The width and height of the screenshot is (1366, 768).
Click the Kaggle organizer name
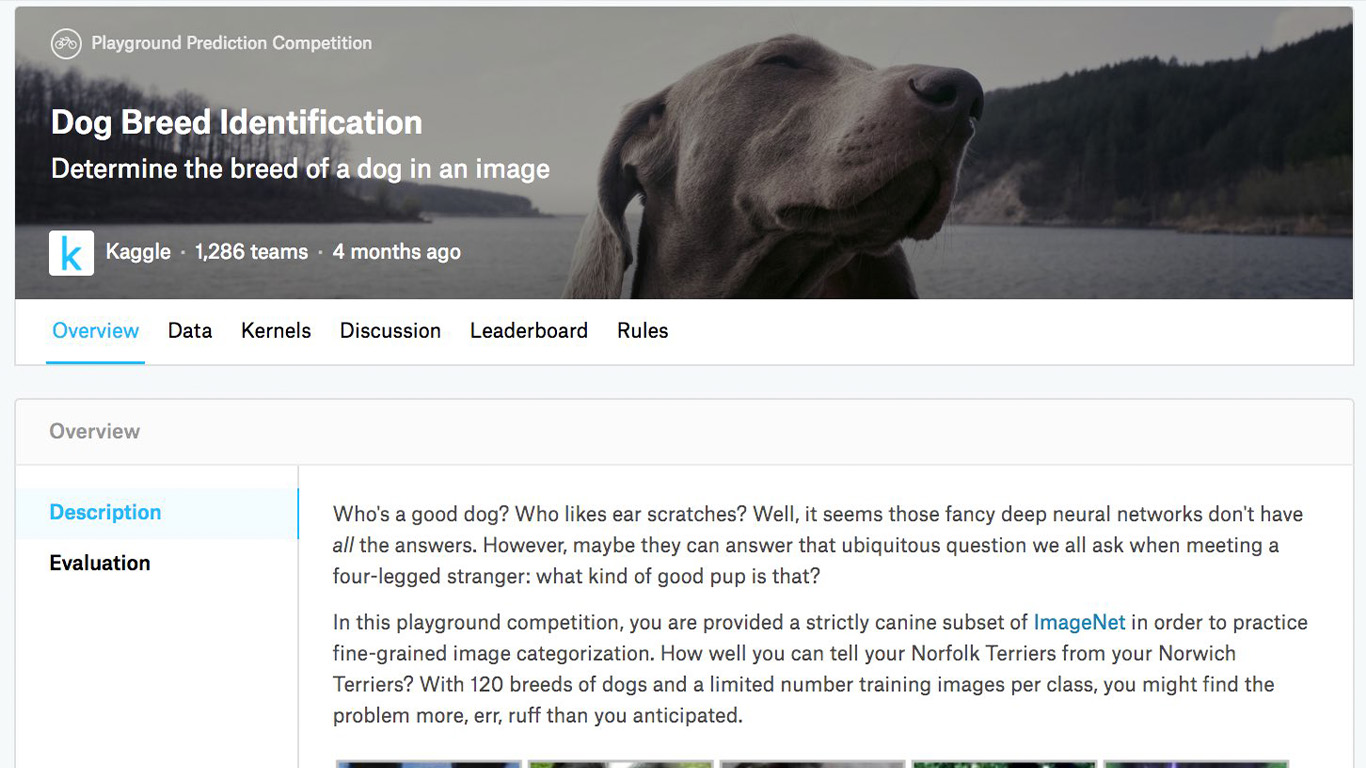[138, 252]
